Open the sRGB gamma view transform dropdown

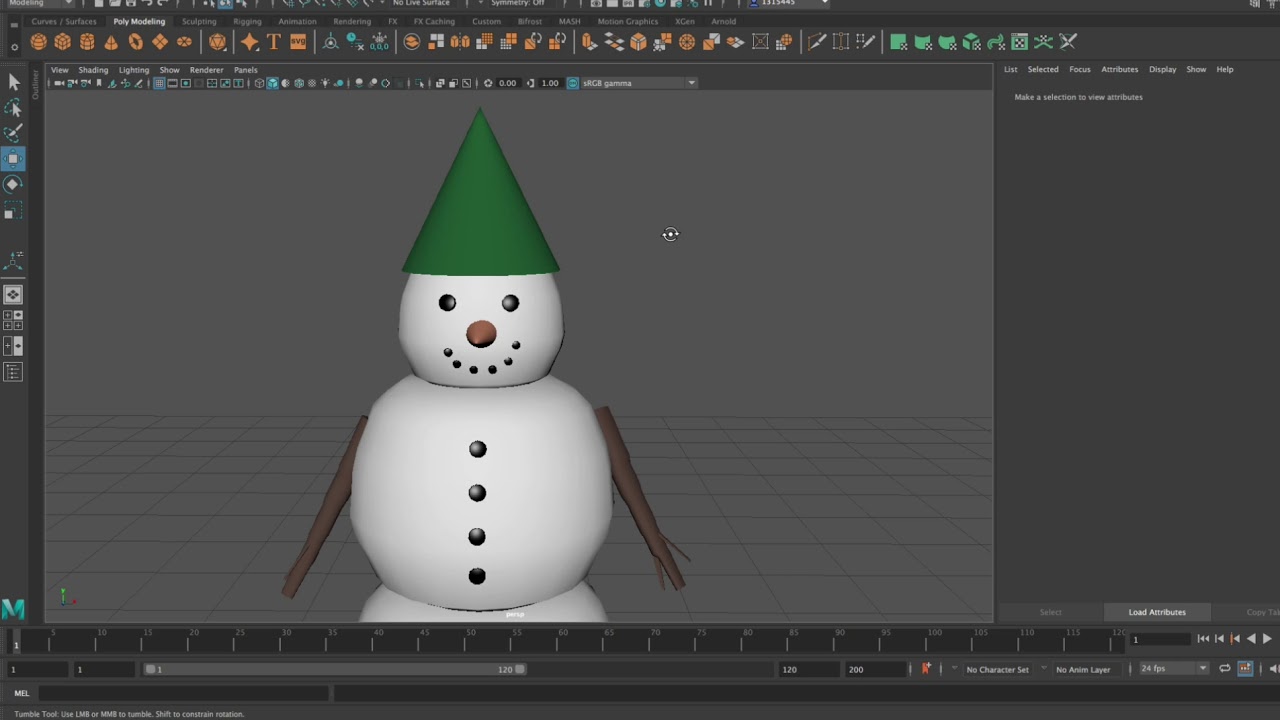(x=638, y=83)
